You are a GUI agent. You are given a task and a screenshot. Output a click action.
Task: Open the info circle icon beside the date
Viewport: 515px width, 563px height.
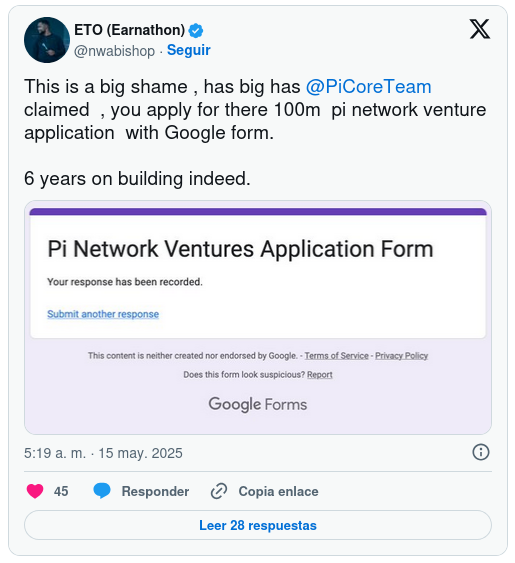tap(481, 452)
